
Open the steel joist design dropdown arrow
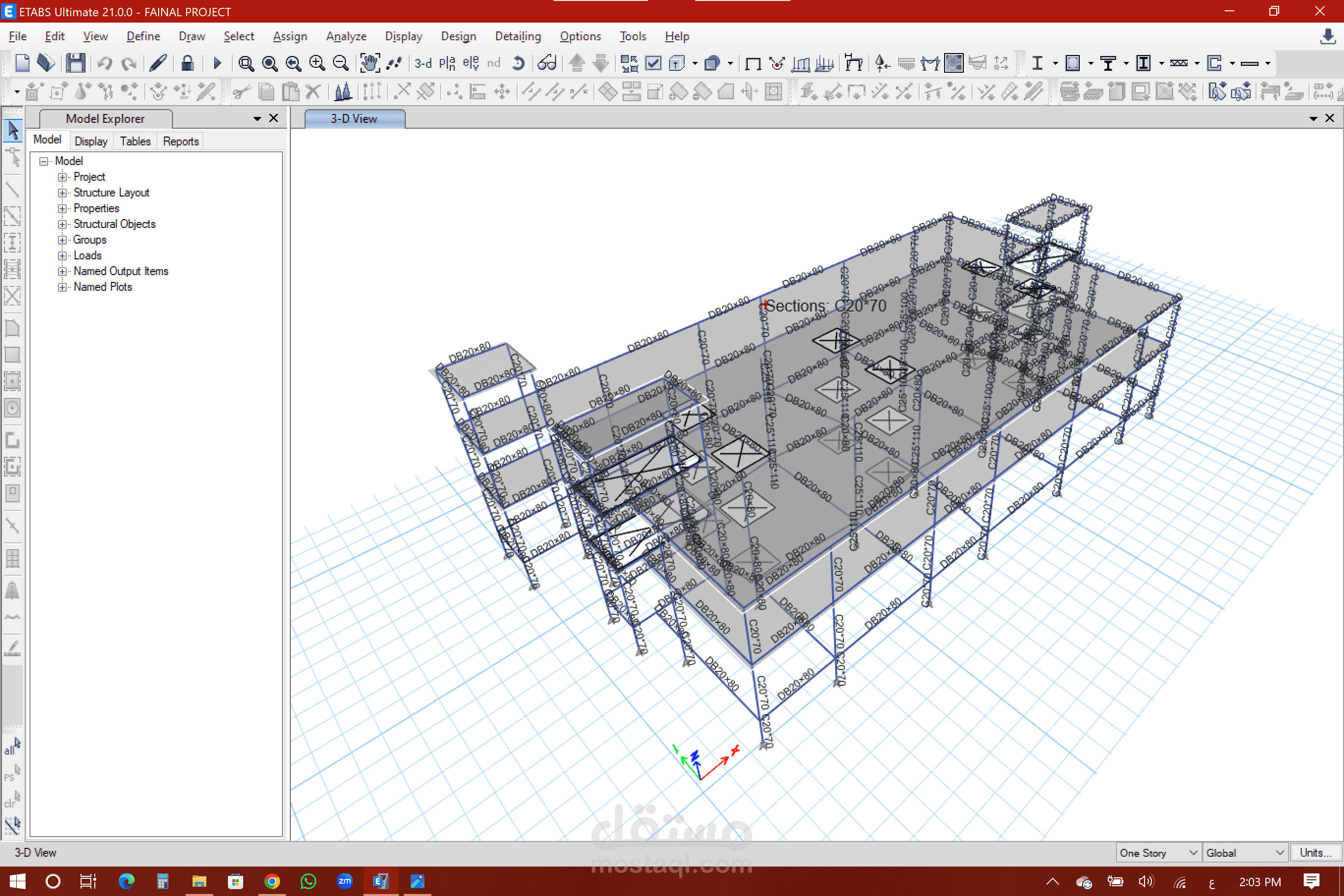point(1197,63)
